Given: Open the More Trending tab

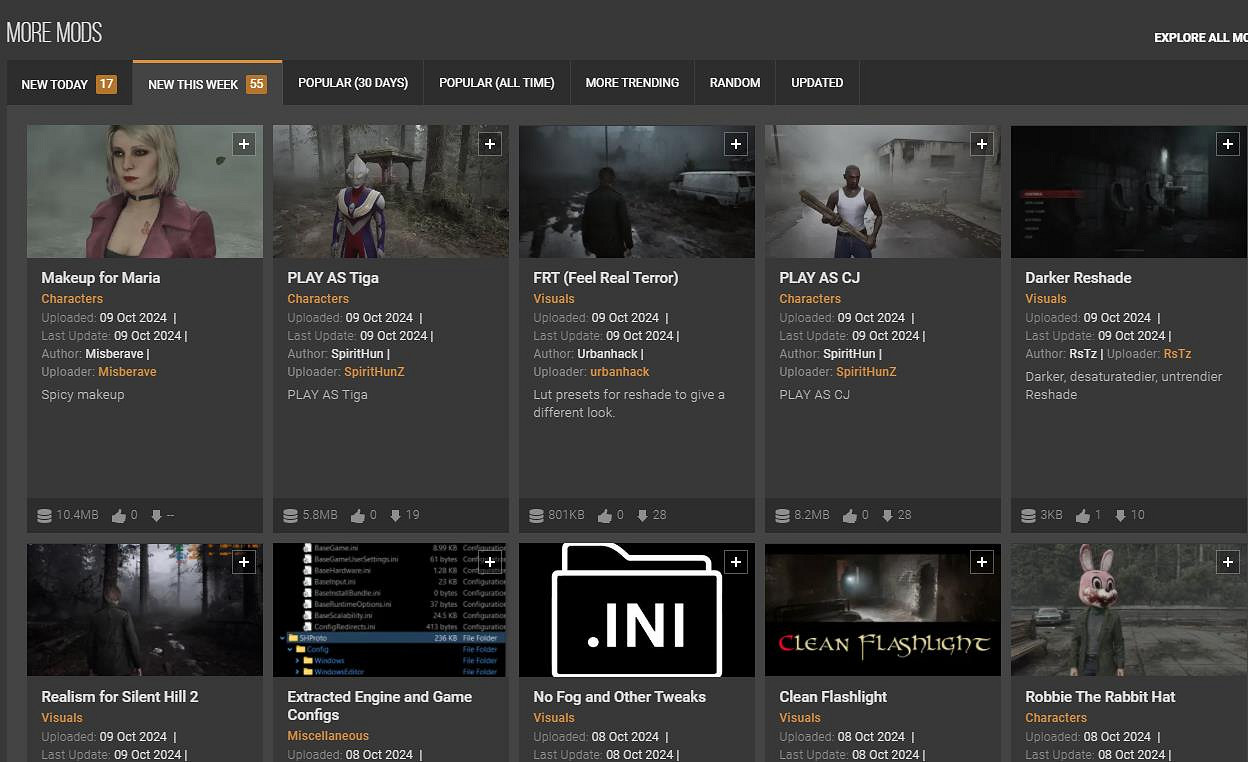Looking at the screenshot, I should 632,83.
